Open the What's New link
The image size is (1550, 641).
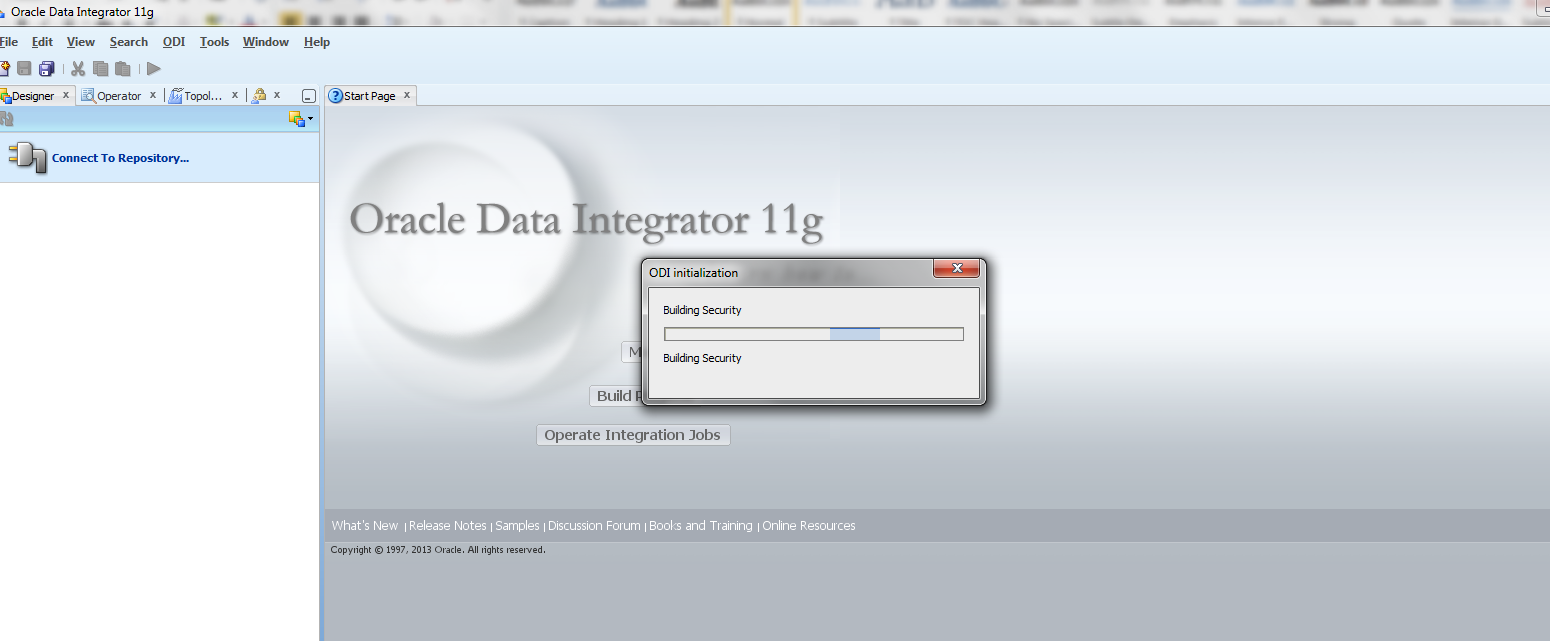365,526
